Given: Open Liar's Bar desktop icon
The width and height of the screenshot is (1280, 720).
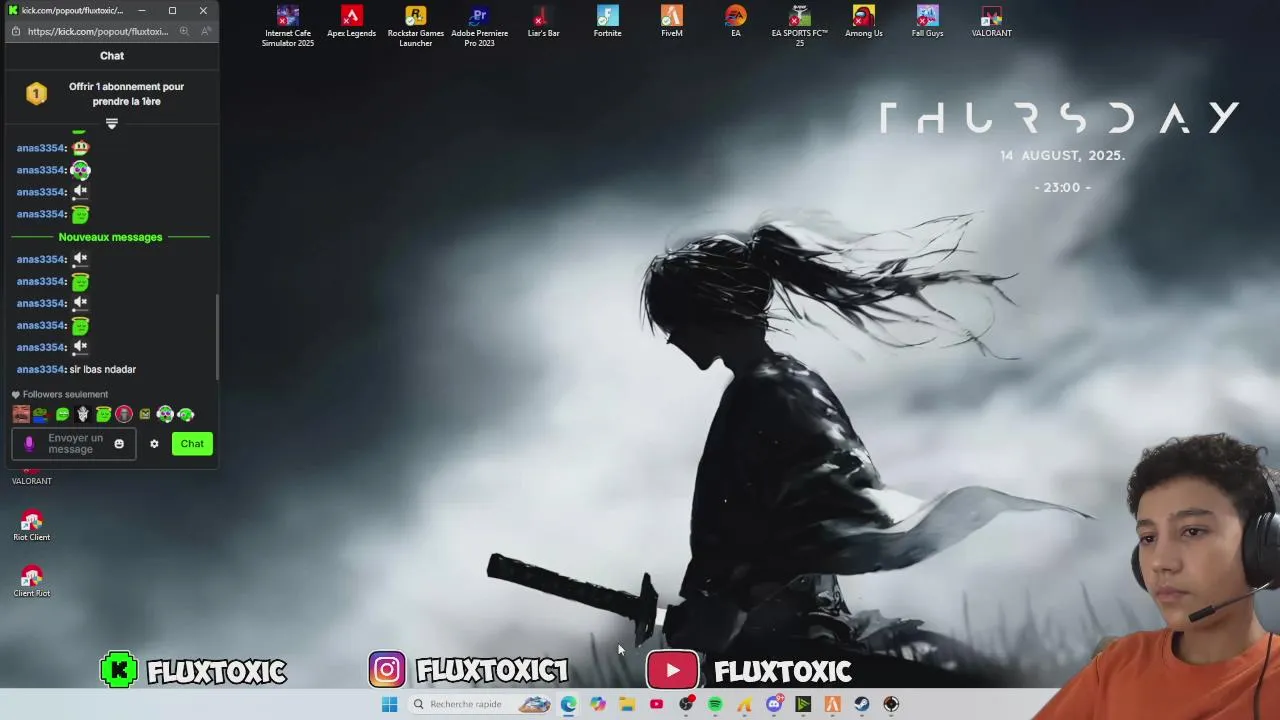Looking at the screenshot, I should point(543,22).
